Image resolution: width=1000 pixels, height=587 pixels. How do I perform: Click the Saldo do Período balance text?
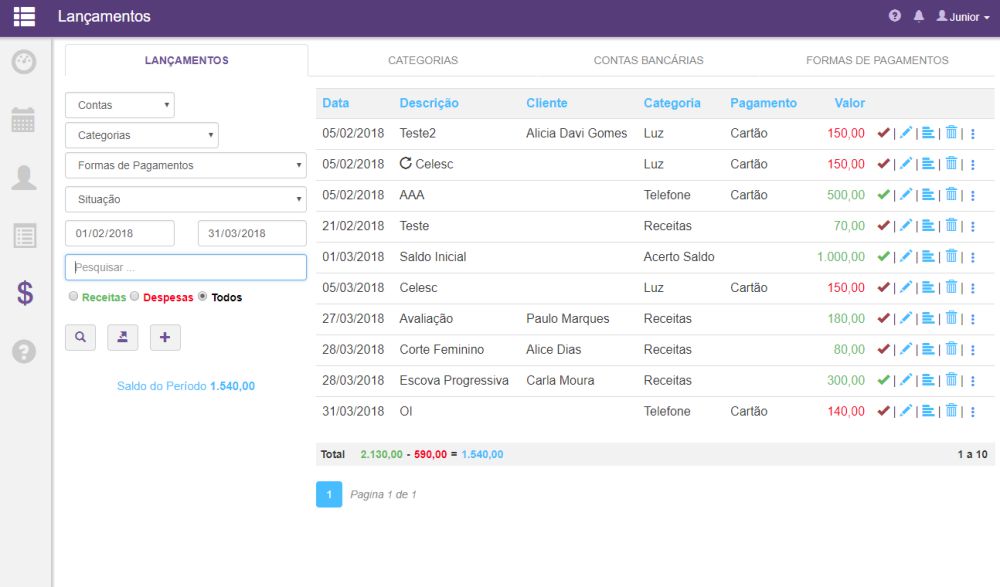186,386
